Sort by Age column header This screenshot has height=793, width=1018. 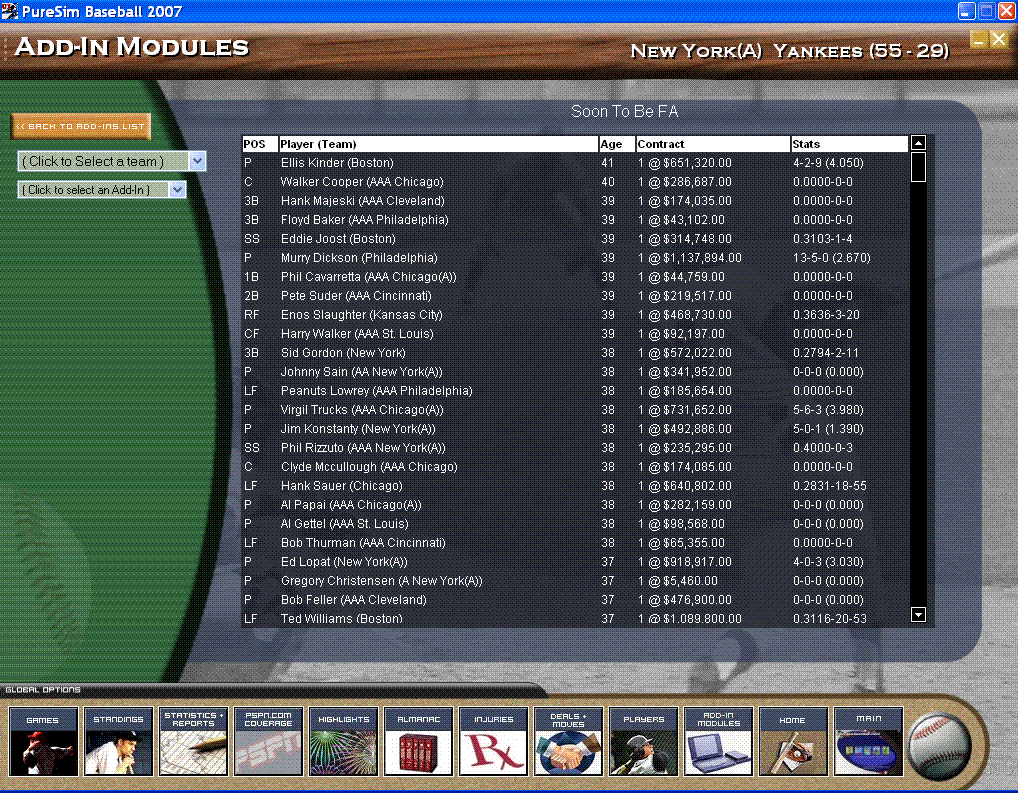coord(617,144)
